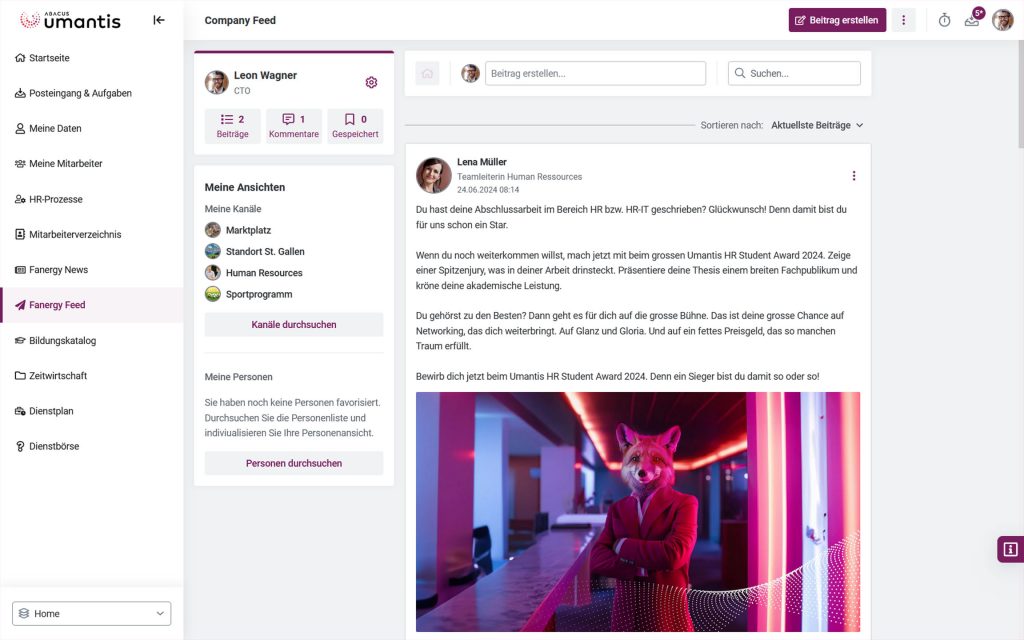Go to Zeitwirtschaft in the sidebar
This screenshot has width=1024, height=640.
coord(58,376)
